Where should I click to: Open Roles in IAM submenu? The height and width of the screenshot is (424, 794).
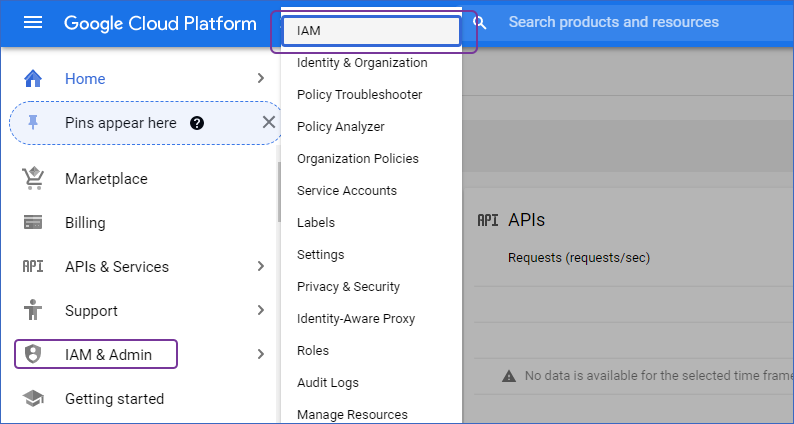(313, 351)
